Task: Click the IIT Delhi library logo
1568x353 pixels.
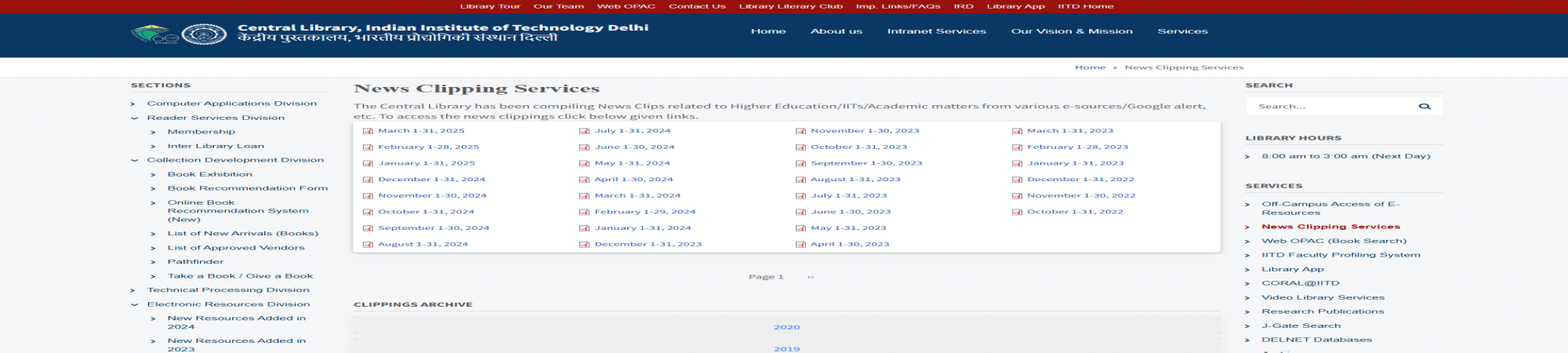Action: pos(179,34)
